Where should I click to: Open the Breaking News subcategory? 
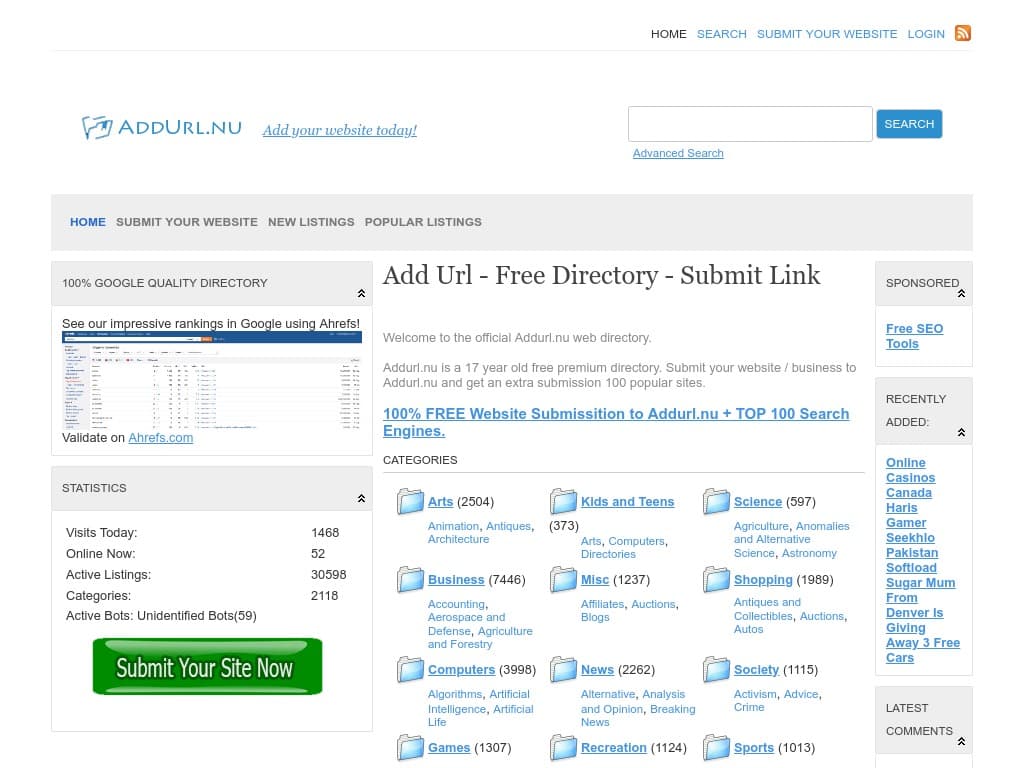click(637, 715)
